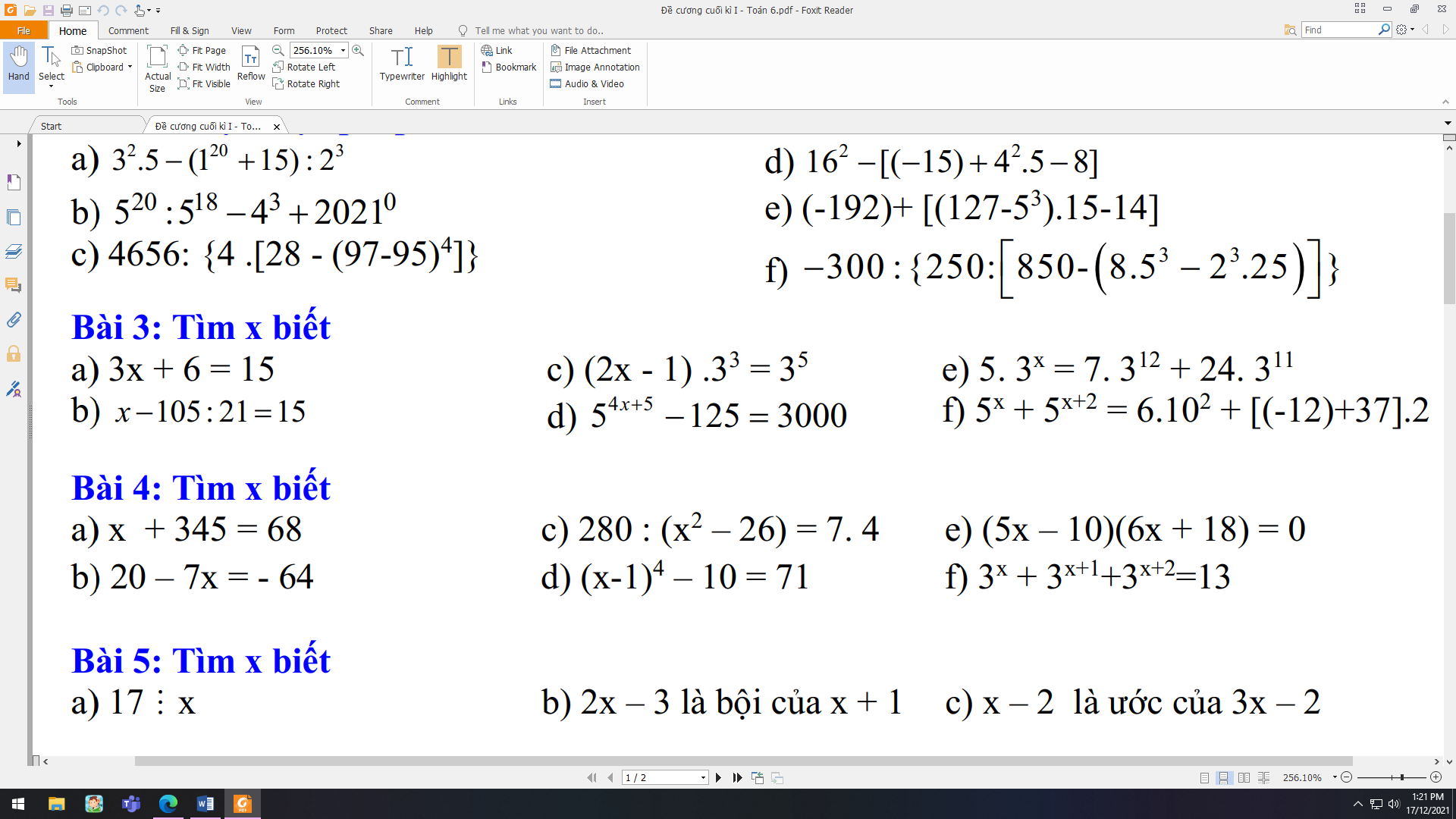Expand the Clipboard panel dropdown
The image size is (1456, 819).
click(x=130, y=65)
